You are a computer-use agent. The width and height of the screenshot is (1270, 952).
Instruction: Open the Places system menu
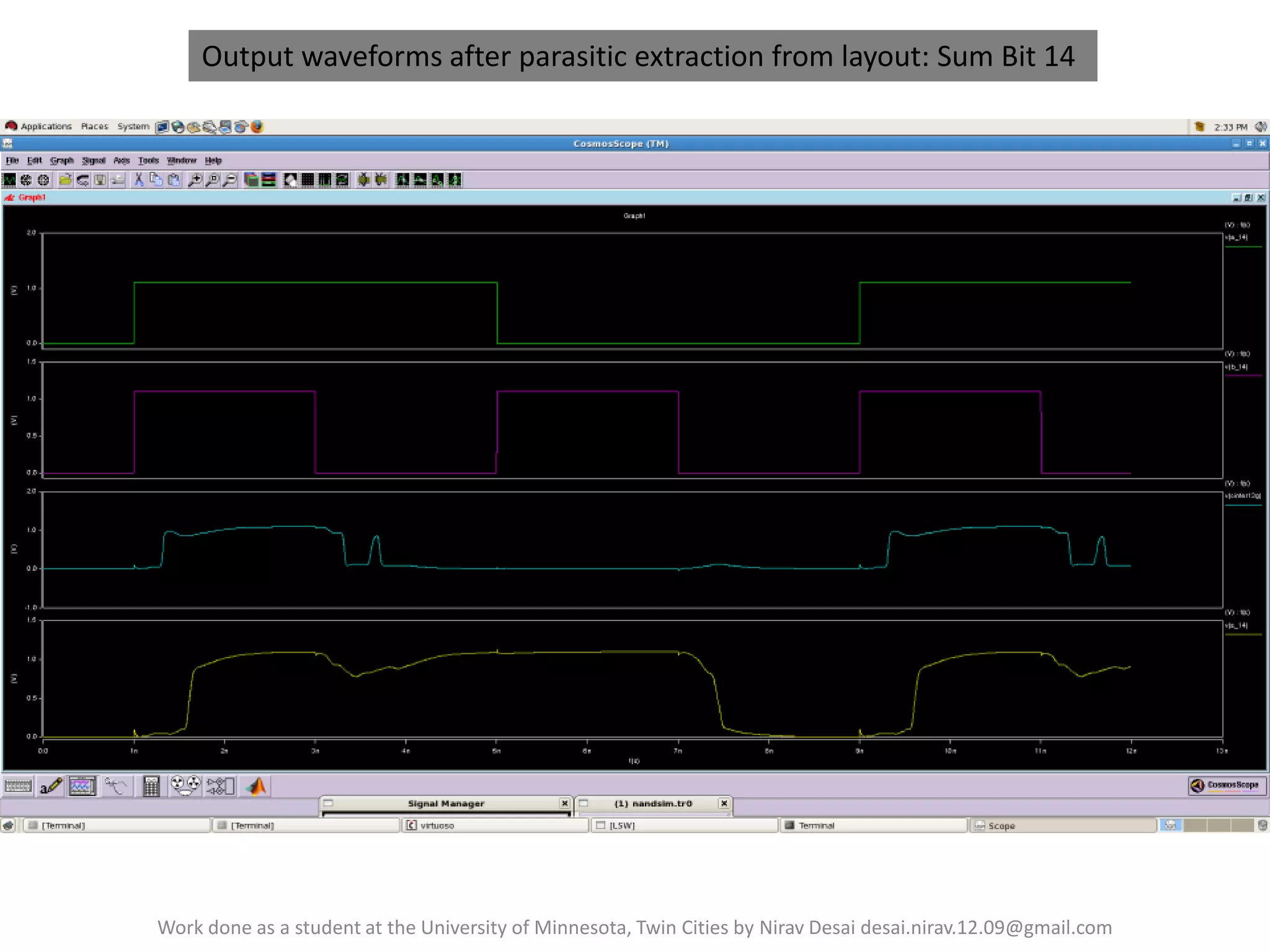tap(94, 126)
